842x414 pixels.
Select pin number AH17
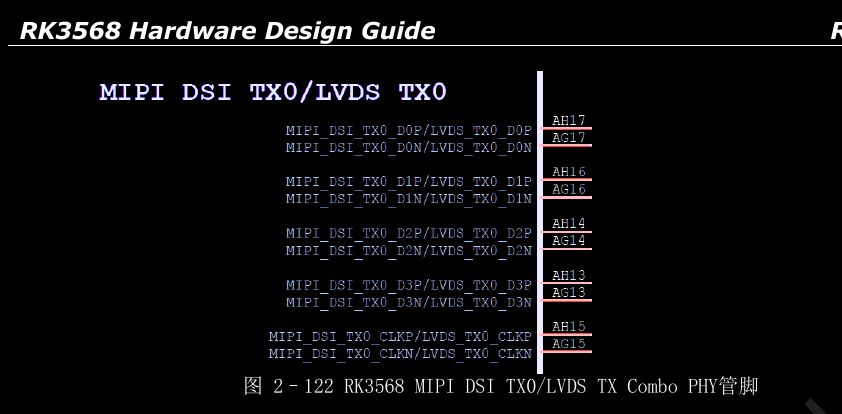[x=569, y=121]
